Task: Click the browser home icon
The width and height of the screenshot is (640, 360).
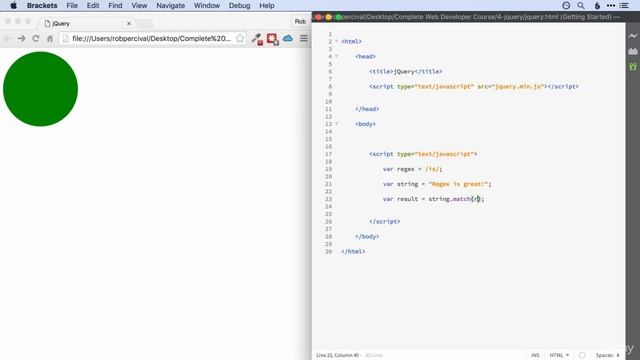Action: (x=50, y=38)
